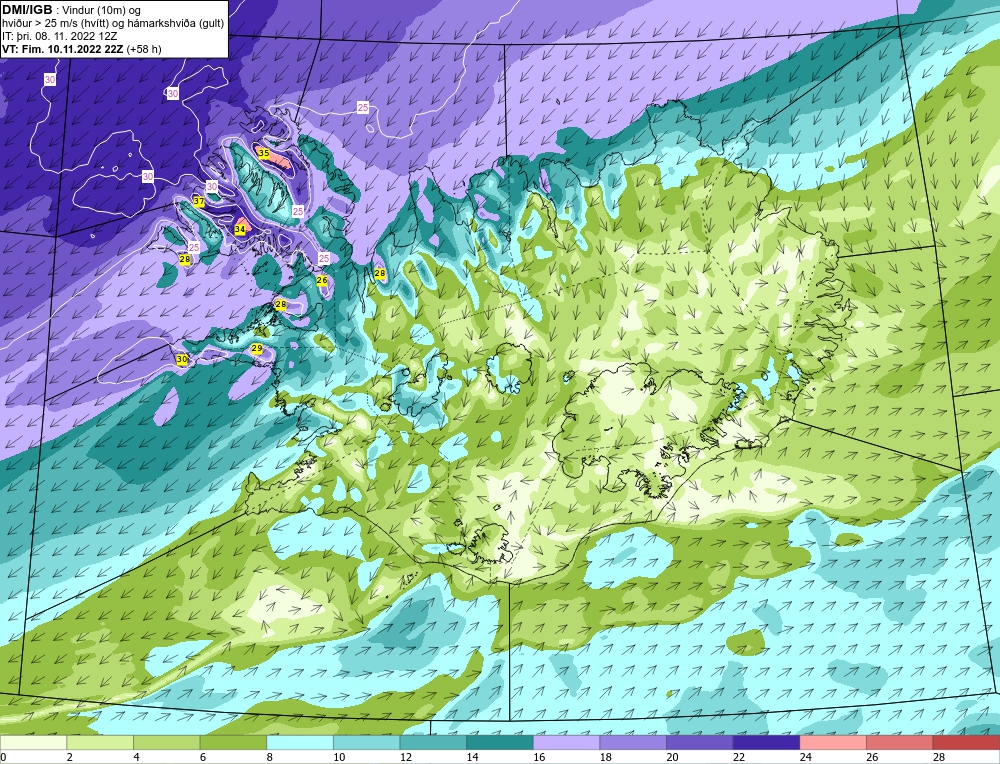Pick the violet 20–22 m/s legend swatch
Image resolution: width=1000 pixels, height=764 pixels.
point(700,742)
